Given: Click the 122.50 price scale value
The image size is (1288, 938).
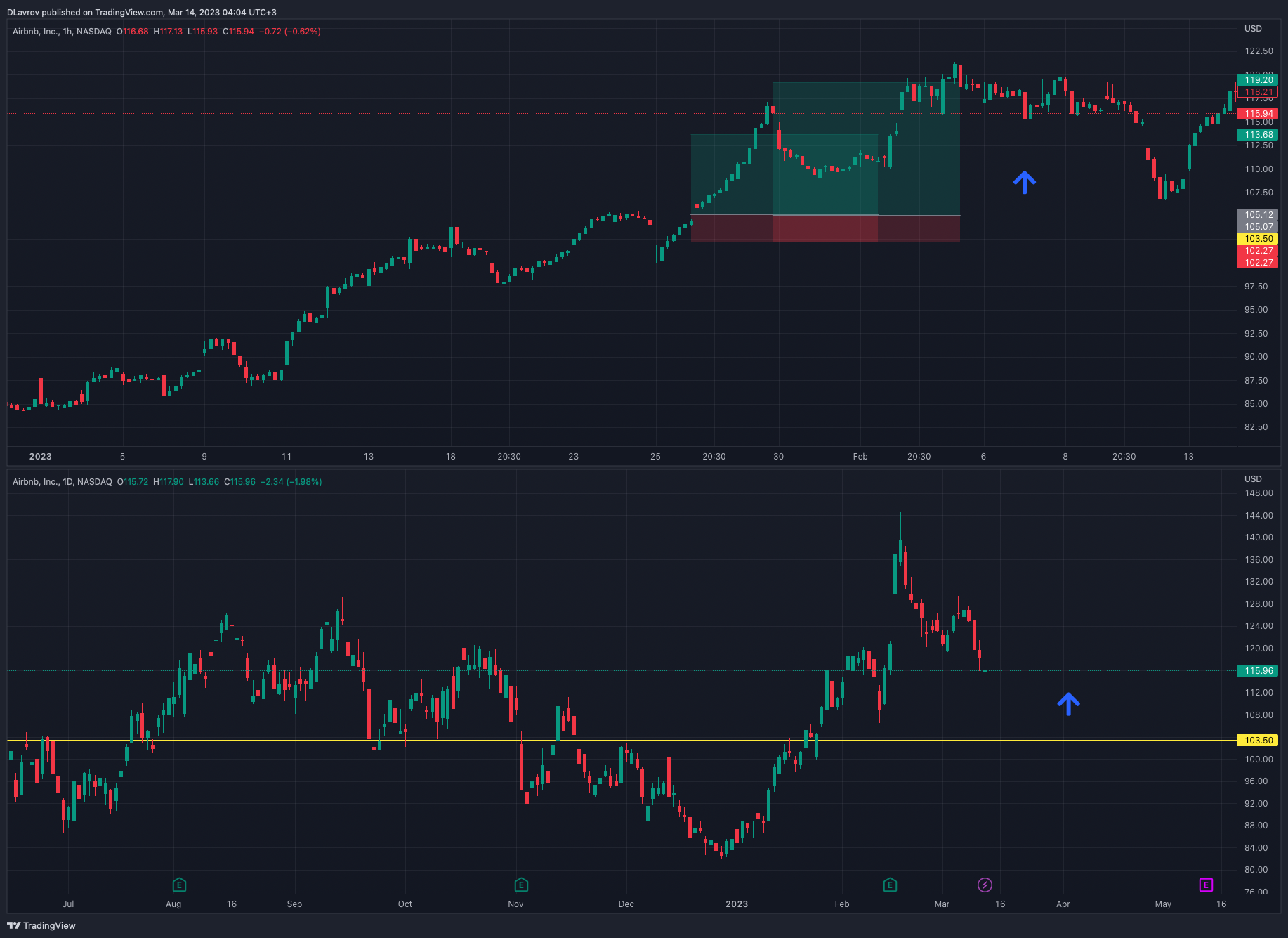Looking at the screenshot, I should [1259, 51].
